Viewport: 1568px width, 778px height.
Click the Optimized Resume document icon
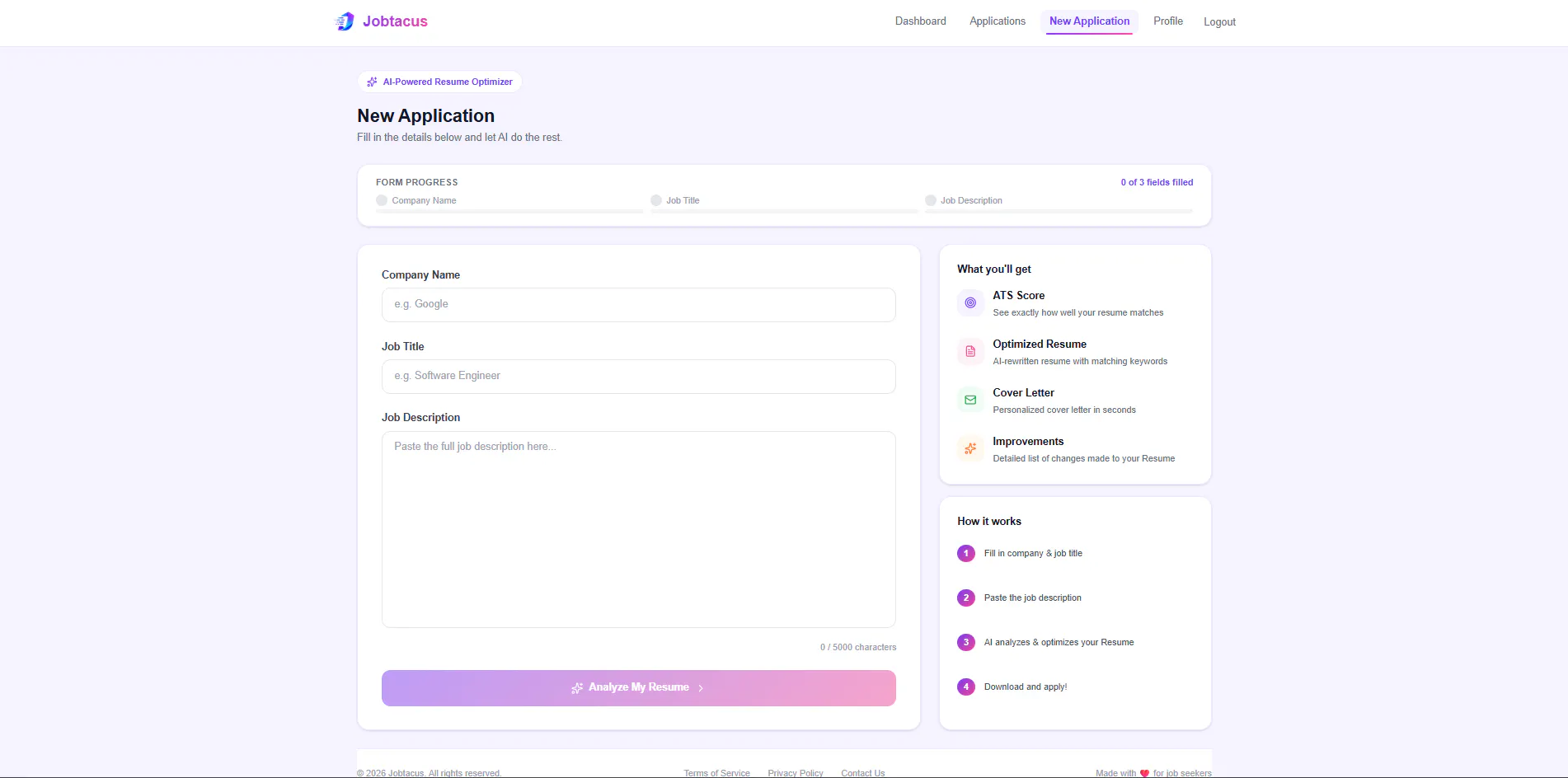click(x=970, y=351)
